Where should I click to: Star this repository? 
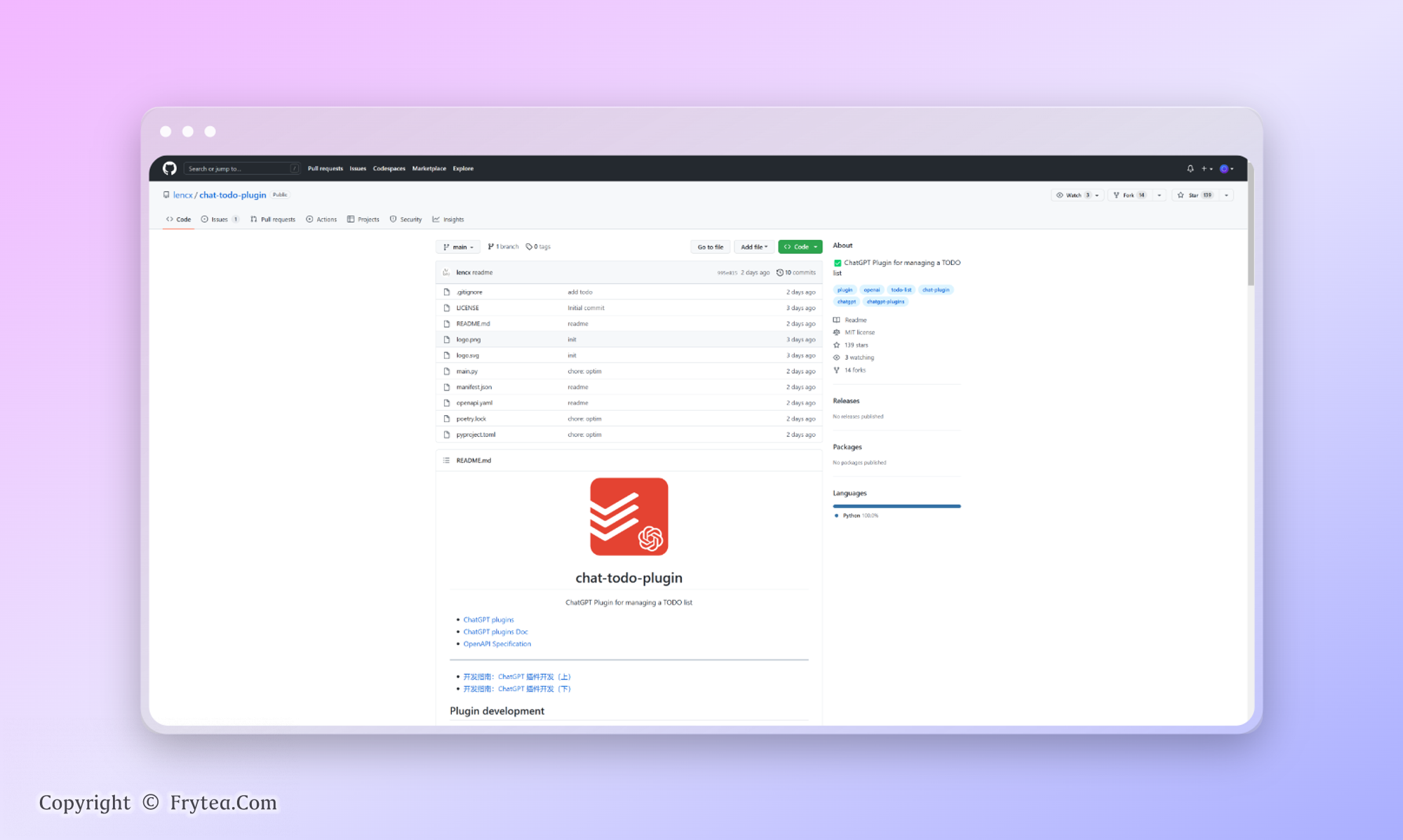pos(1192,195)
